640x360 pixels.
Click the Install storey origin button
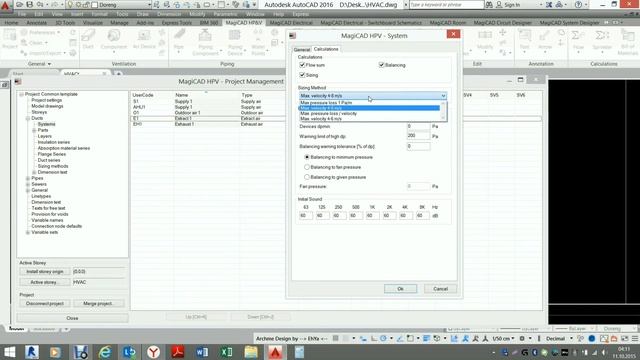click(45, 271)
